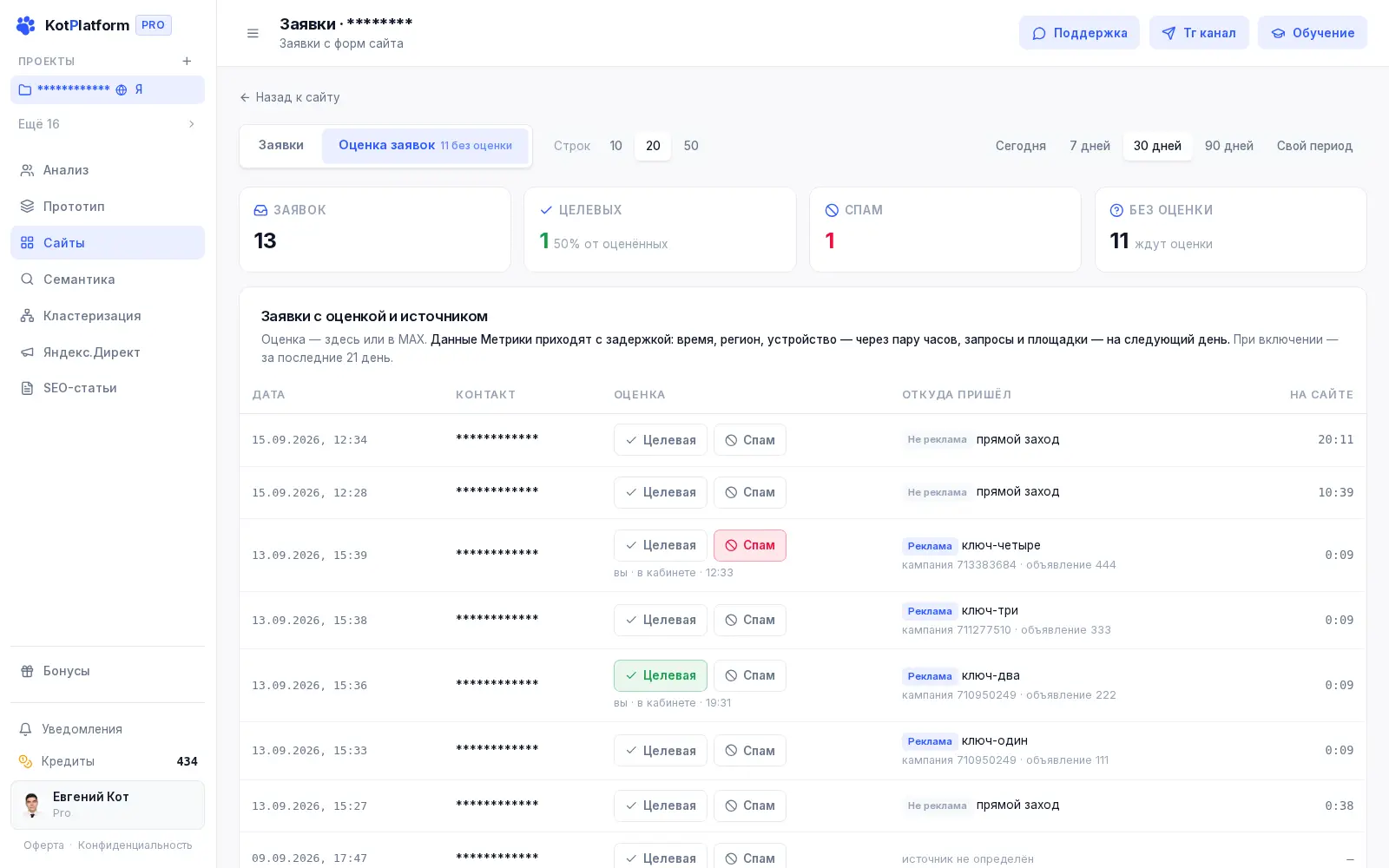Screen dimensions: 1389x868
Task: Click the Семантика search icon
Action: 27,279
